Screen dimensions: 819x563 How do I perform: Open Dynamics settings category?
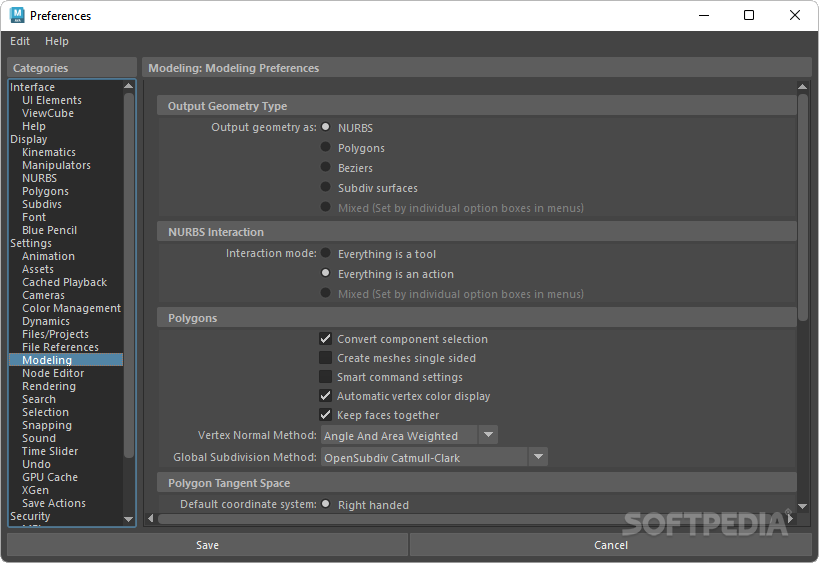45,322
